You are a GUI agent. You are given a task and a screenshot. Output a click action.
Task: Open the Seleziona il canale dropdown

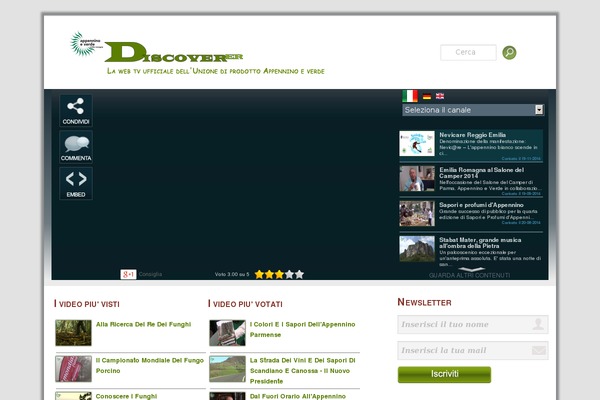point(473,110)
